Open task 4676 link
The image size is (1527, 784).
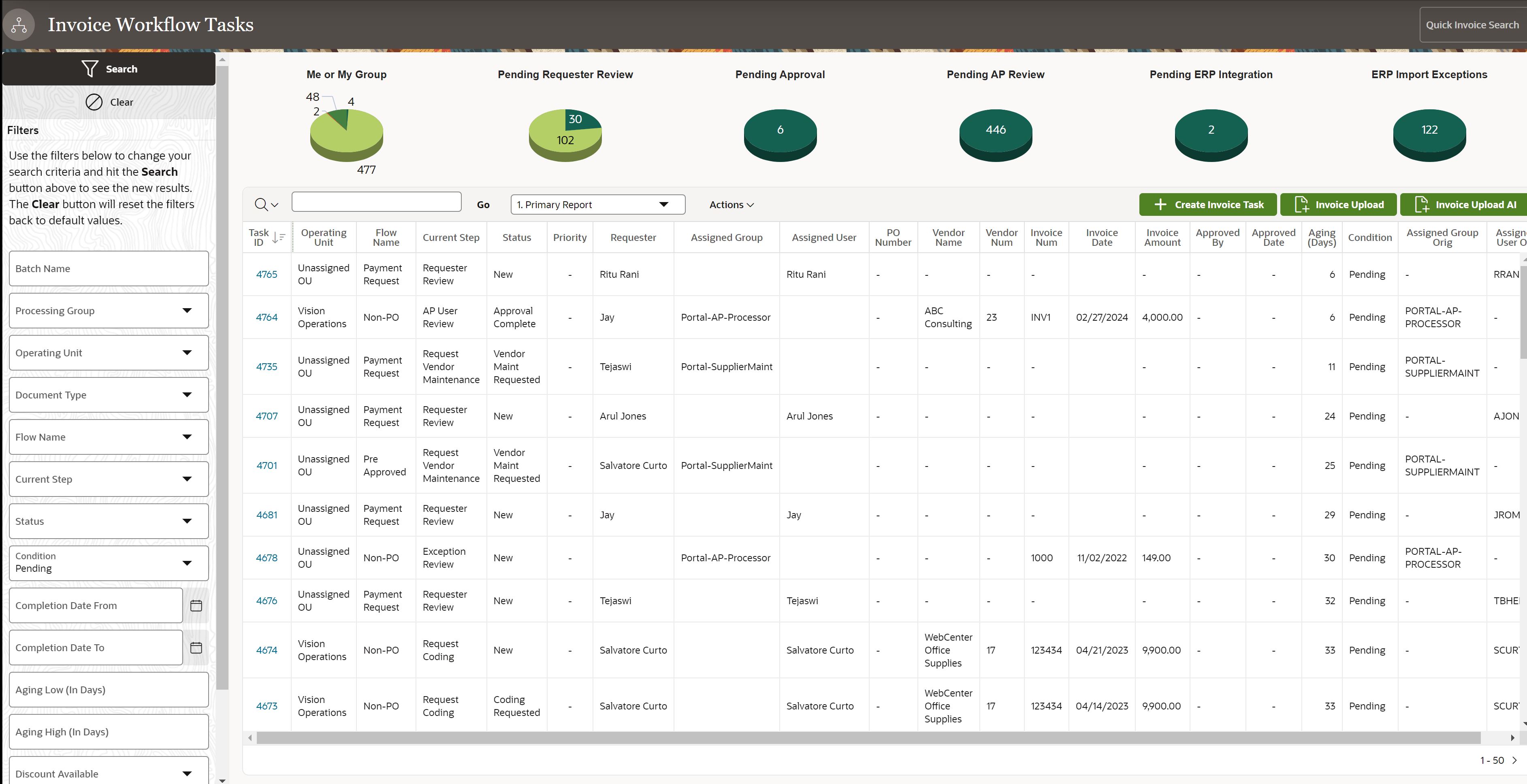point(266,601)
